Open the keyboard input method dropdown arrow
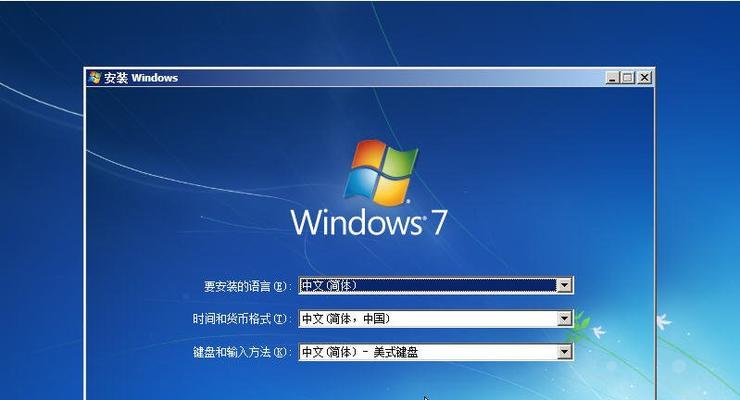The image size is (740, 400). 564,352
